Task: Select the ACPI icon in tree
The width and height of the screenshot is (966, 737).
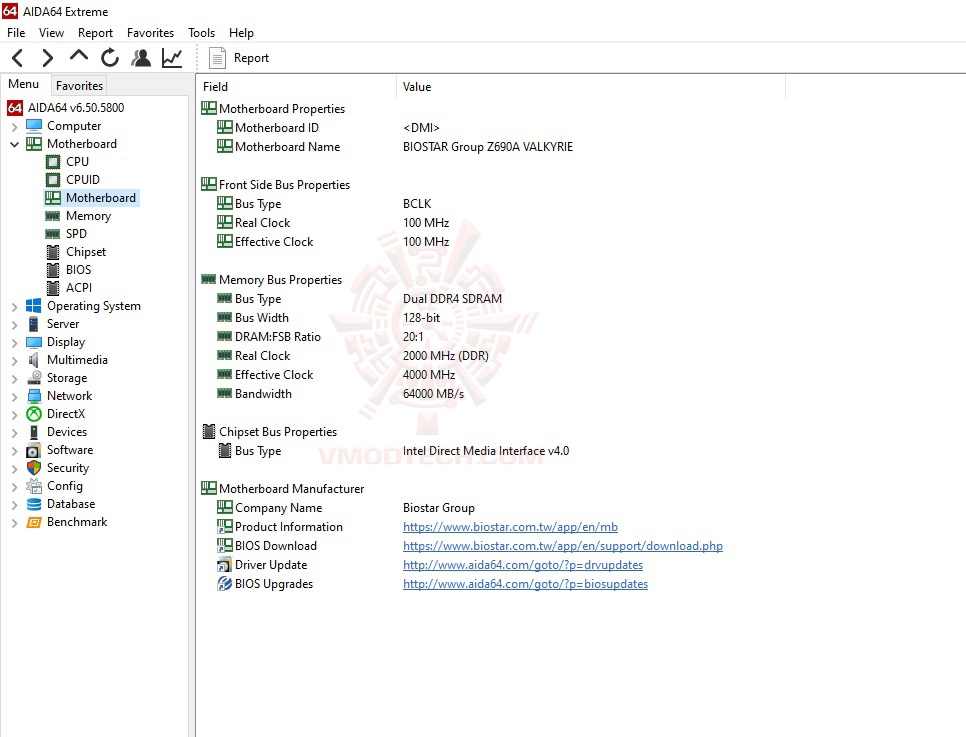Action: pyautogui.click(x=54, y=288)
